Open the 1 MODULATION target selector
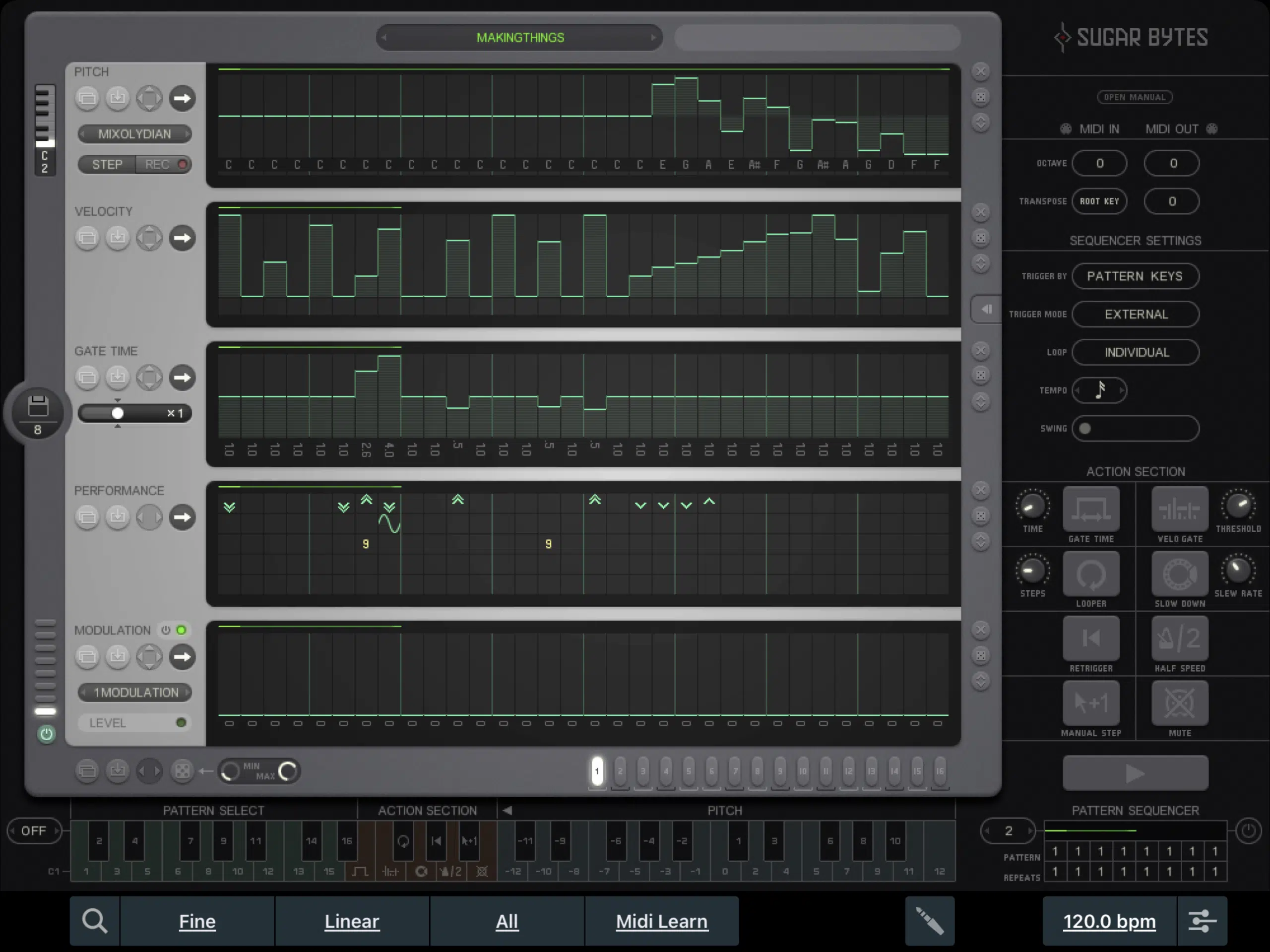 pos(135,693)
